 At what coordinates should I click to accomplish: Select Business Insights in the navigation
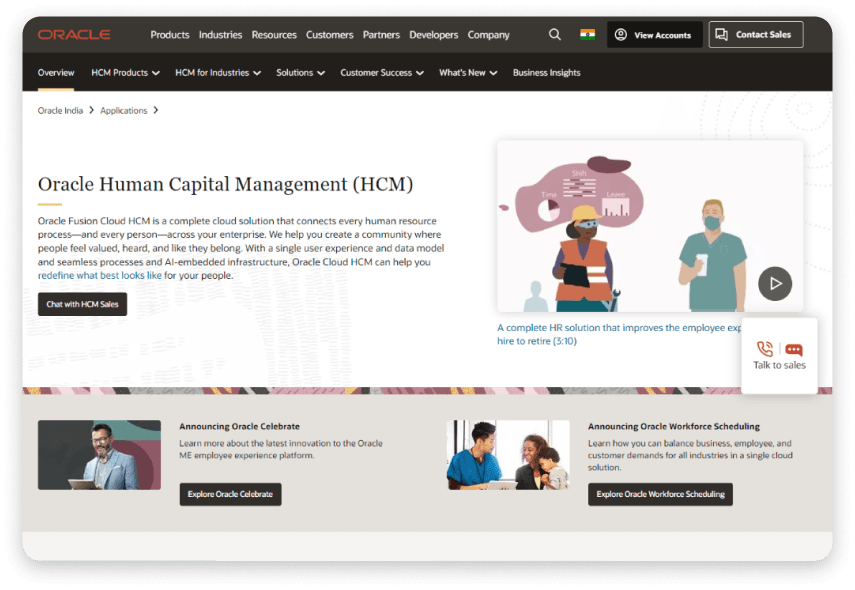point(546,72)
